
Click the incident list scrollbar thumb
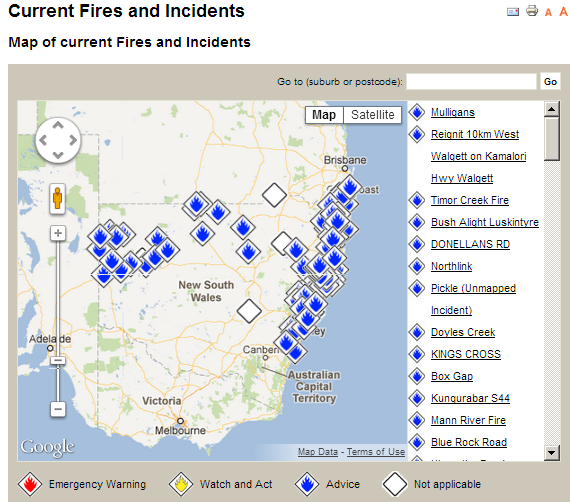[551, 139]
